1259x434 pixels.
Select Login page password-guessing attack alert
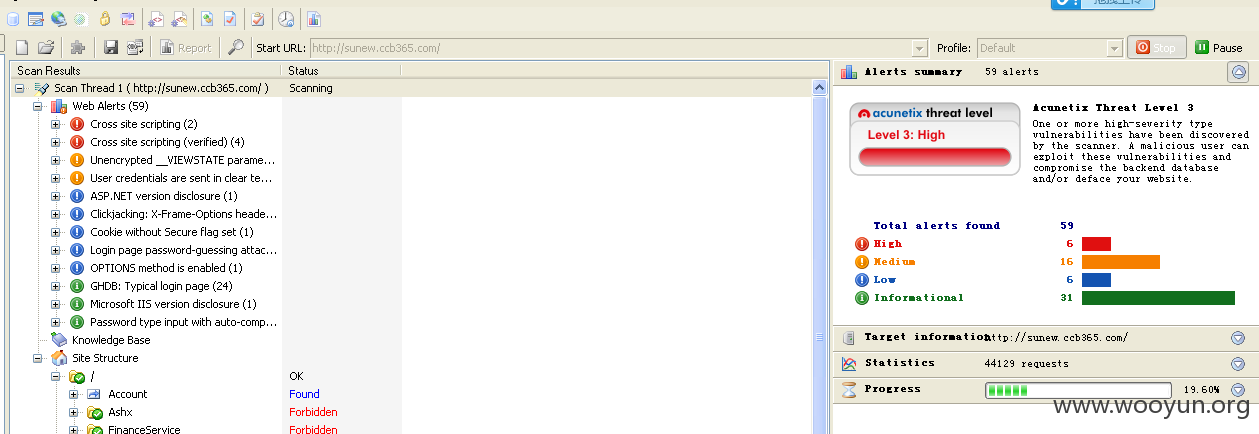[x=184, y=250]
